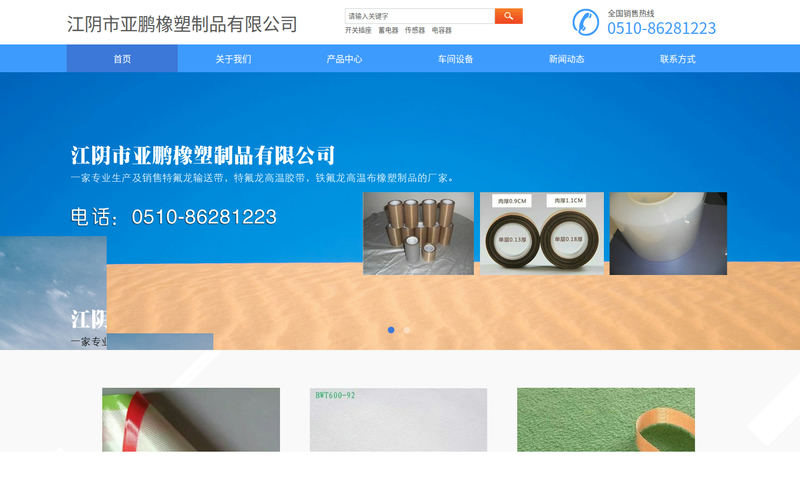This screenshot has width=800, height=500.
Task: Open product thumbnail with red tape strip
Action: pyautogui.click(x=191, y=419)
